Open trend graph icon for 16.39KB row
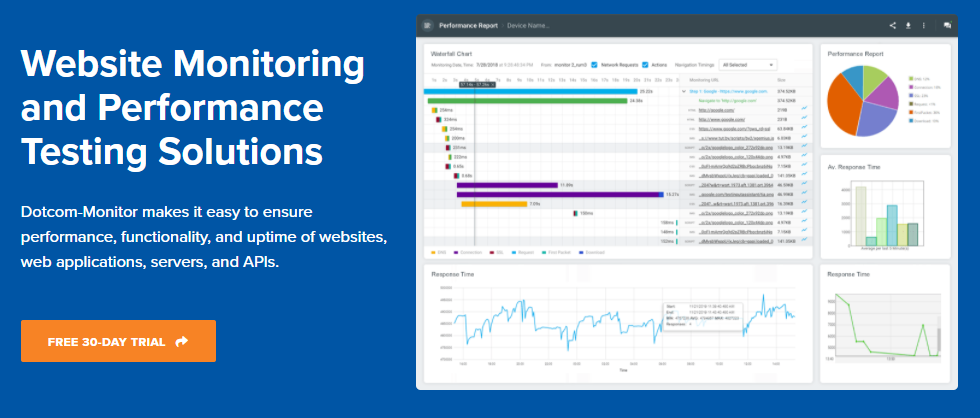This screenshot has width=980, height=418. pyautogui.click(x=804, y=203)
